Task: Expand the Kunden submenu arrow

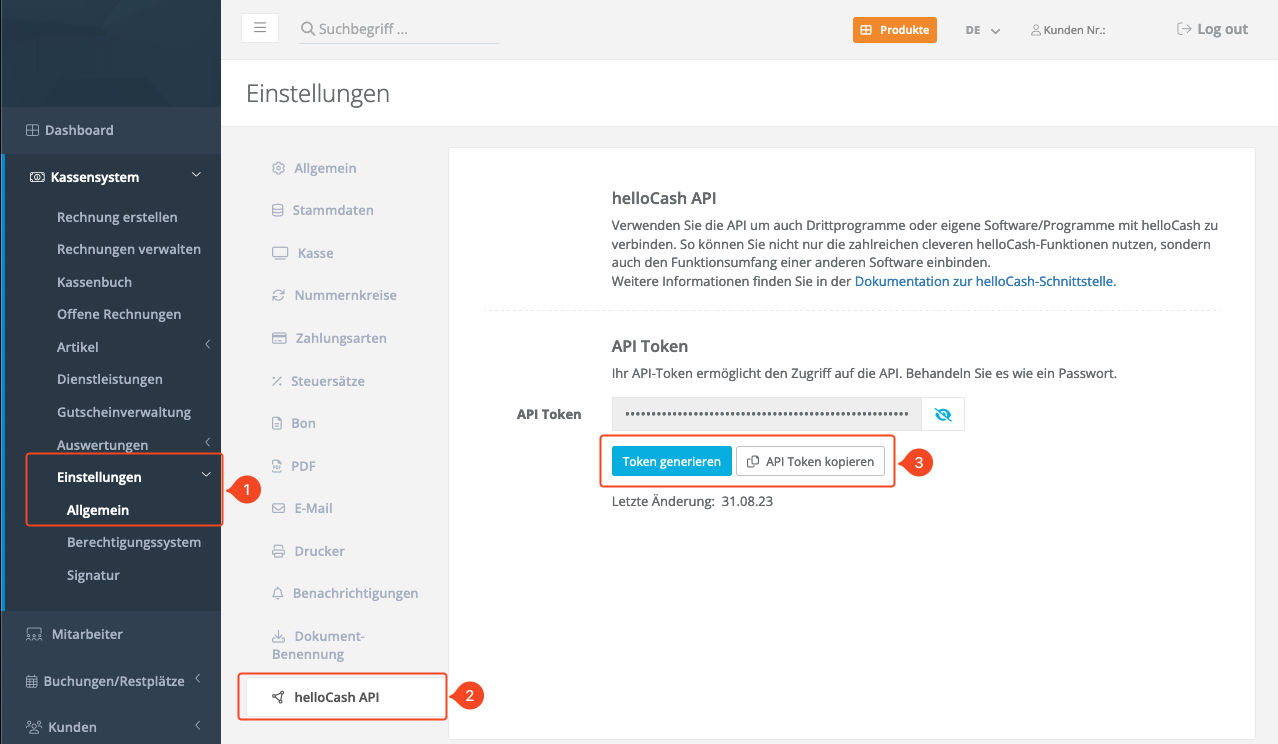Action: (x=197, y=725)
